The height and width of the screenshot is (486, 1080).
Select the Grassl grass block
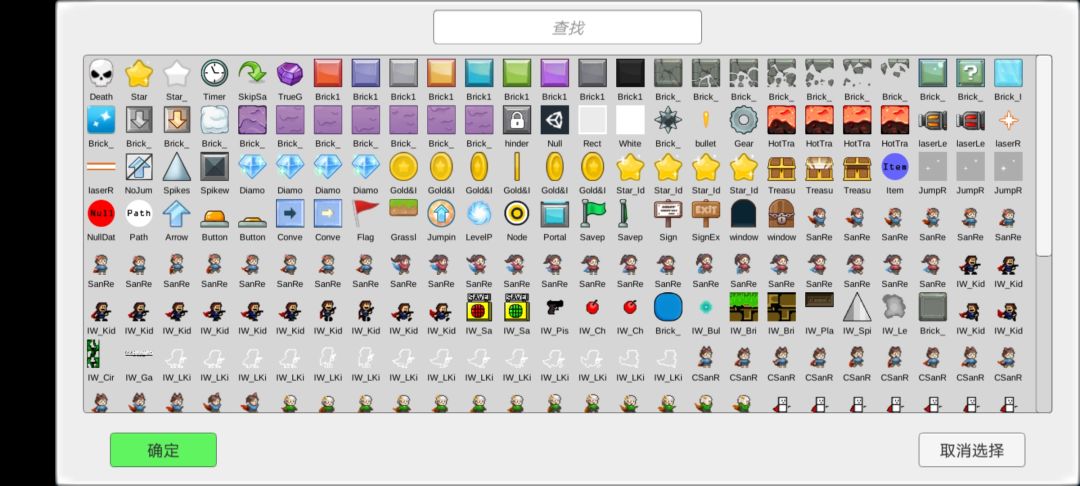click(404, 208)
